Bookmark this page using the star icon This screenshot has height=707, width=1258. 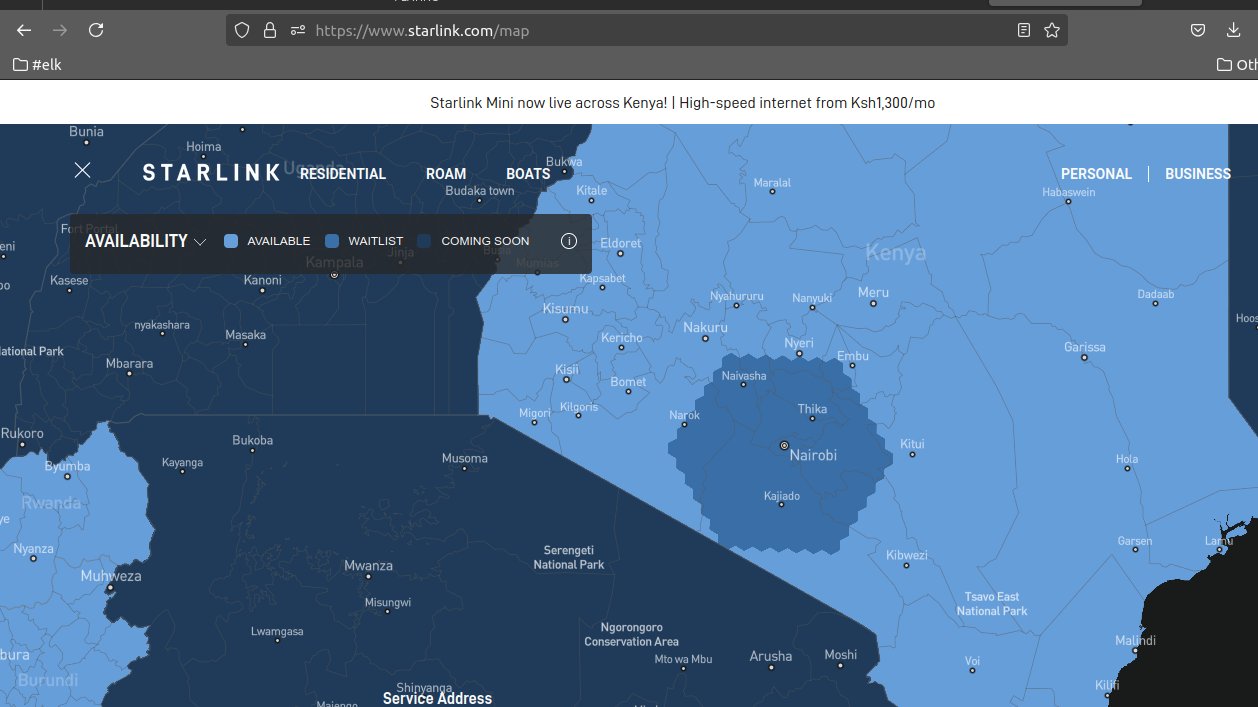tap(1052, 30)
